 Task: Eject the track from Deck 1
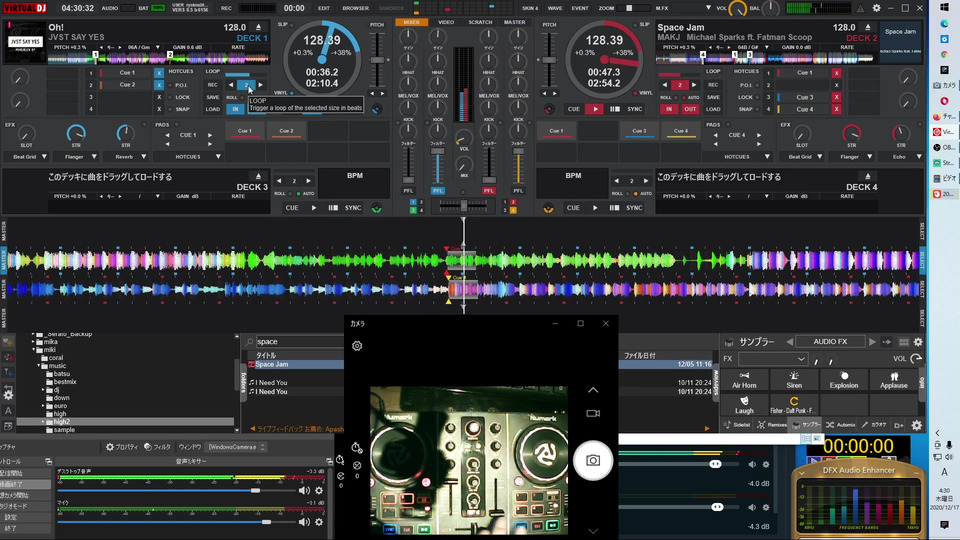click(258, 28)
